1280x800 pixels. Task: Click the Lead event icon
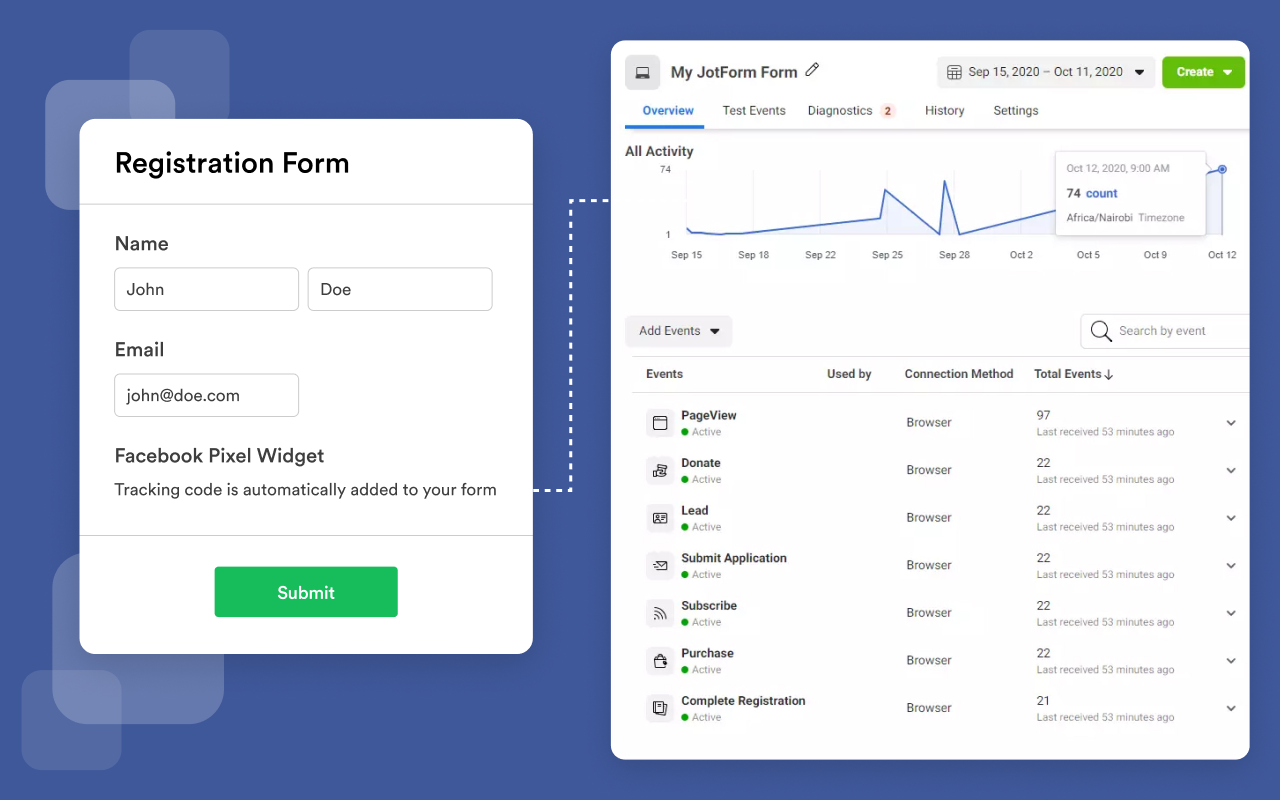[x=659, y=518]
